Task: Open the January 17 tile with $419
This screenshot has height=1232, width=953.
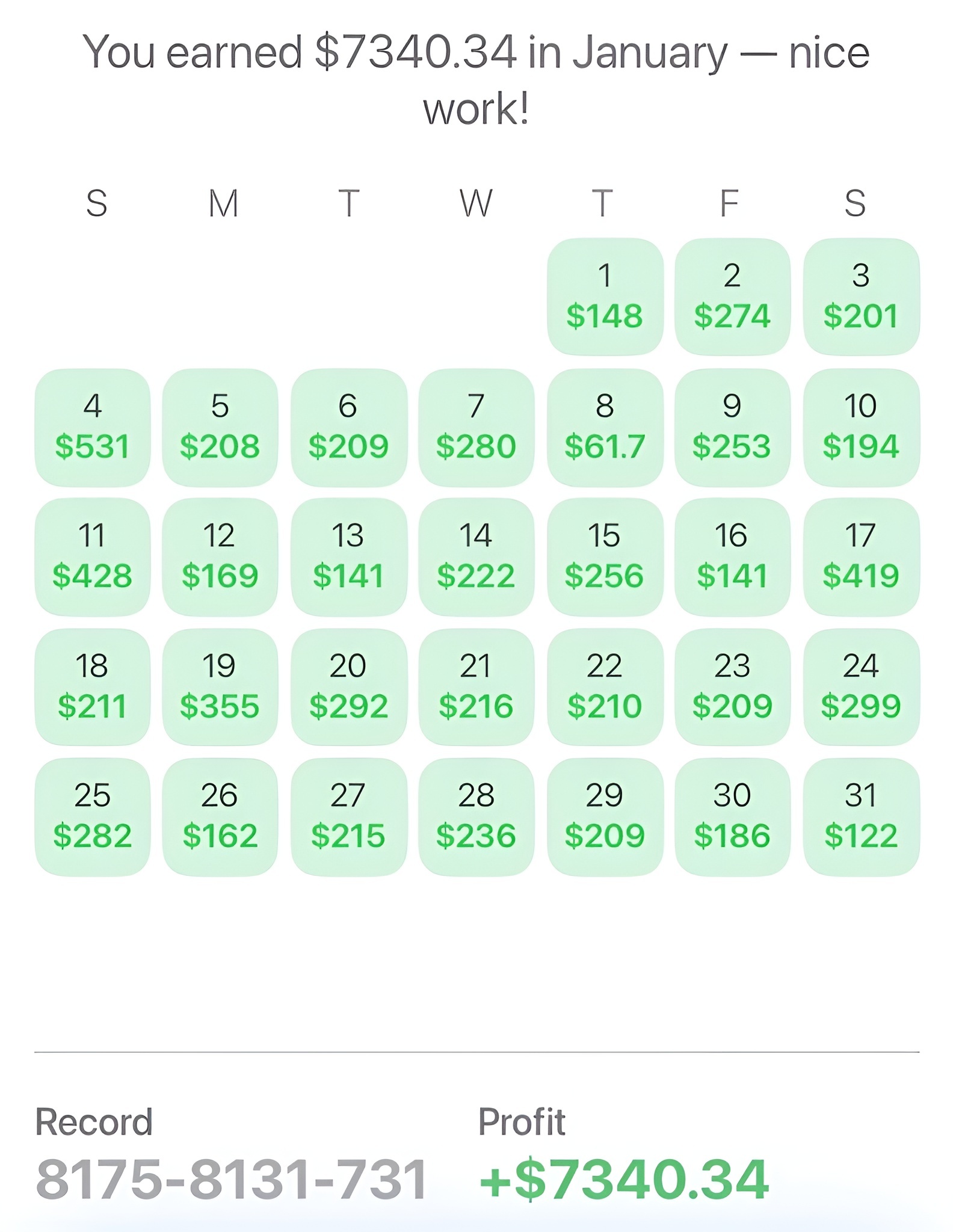Action: point(861,556)
